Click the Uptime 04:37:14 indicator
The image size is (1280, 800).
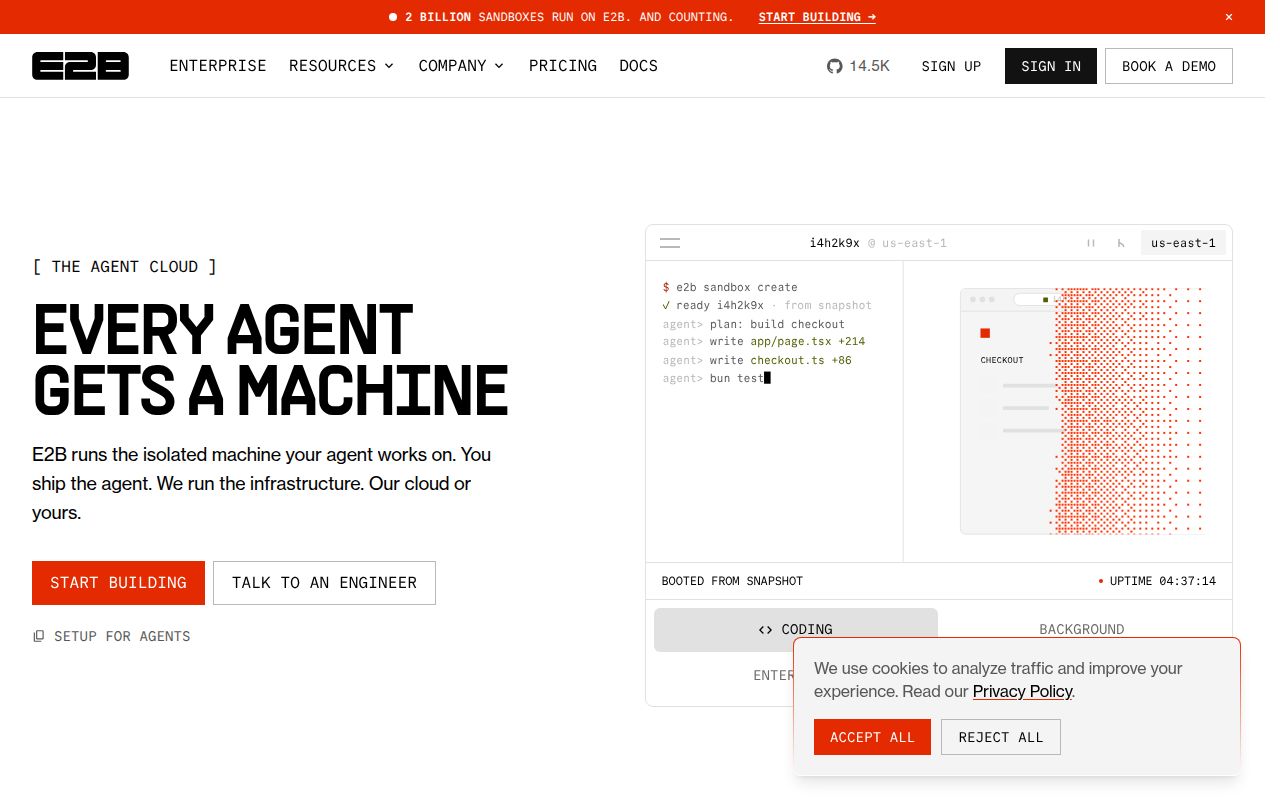1157,581
